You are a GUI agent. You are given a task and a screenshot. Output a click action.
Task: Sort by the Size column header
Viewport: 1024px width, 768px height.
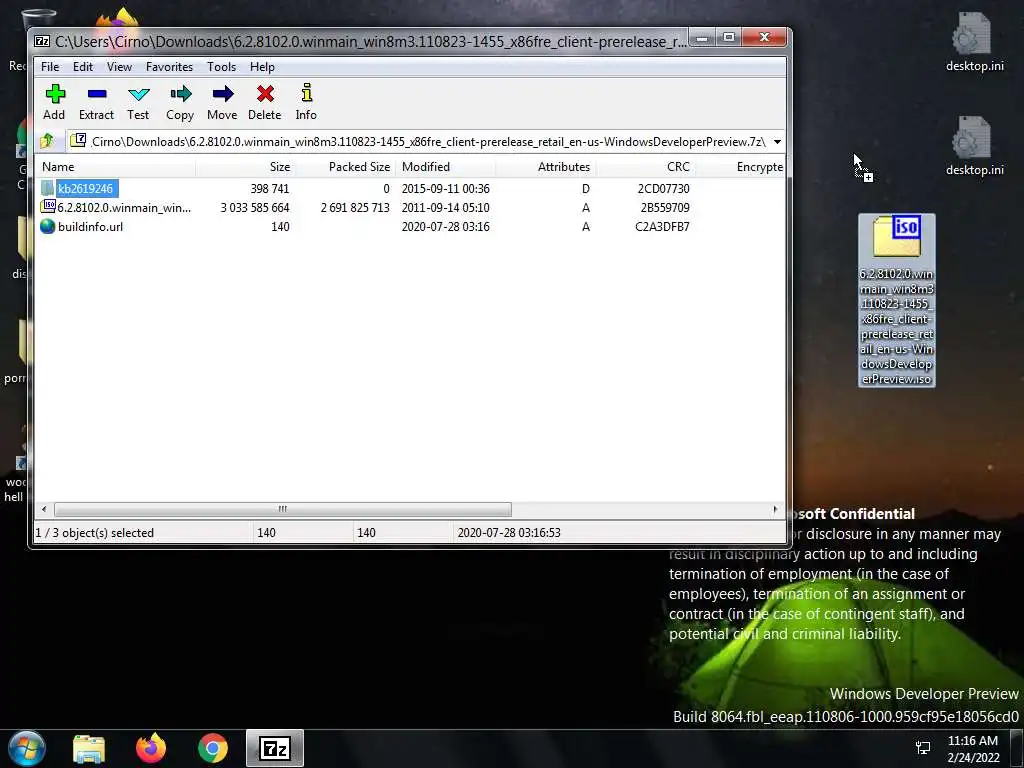coord(246,167)
